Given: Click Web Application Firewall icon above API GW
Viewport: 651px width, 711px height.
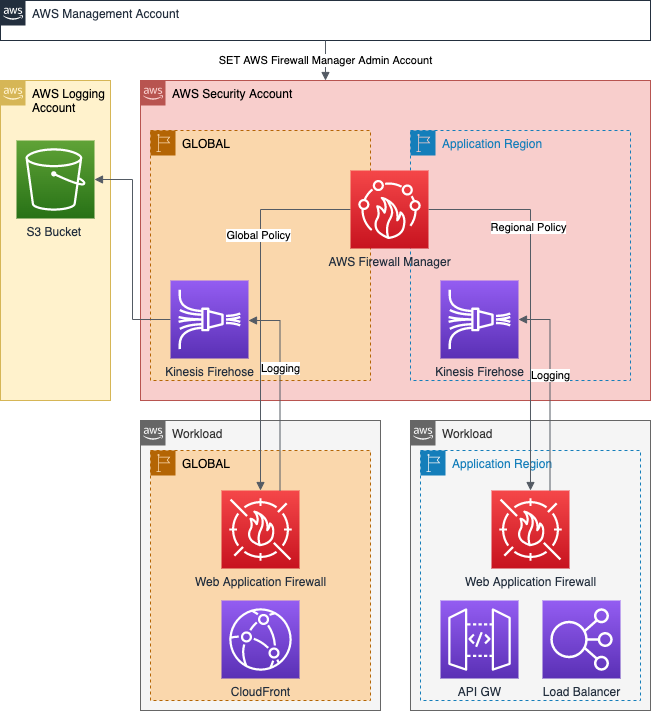Looking at the screenshot, I should 530,529.
